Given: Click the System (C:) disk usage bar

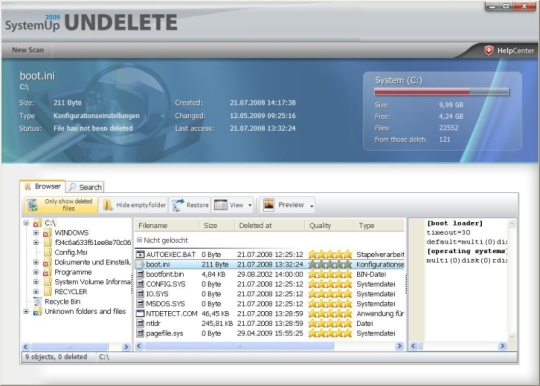Looking at the screenshot, I should [442, 92].
